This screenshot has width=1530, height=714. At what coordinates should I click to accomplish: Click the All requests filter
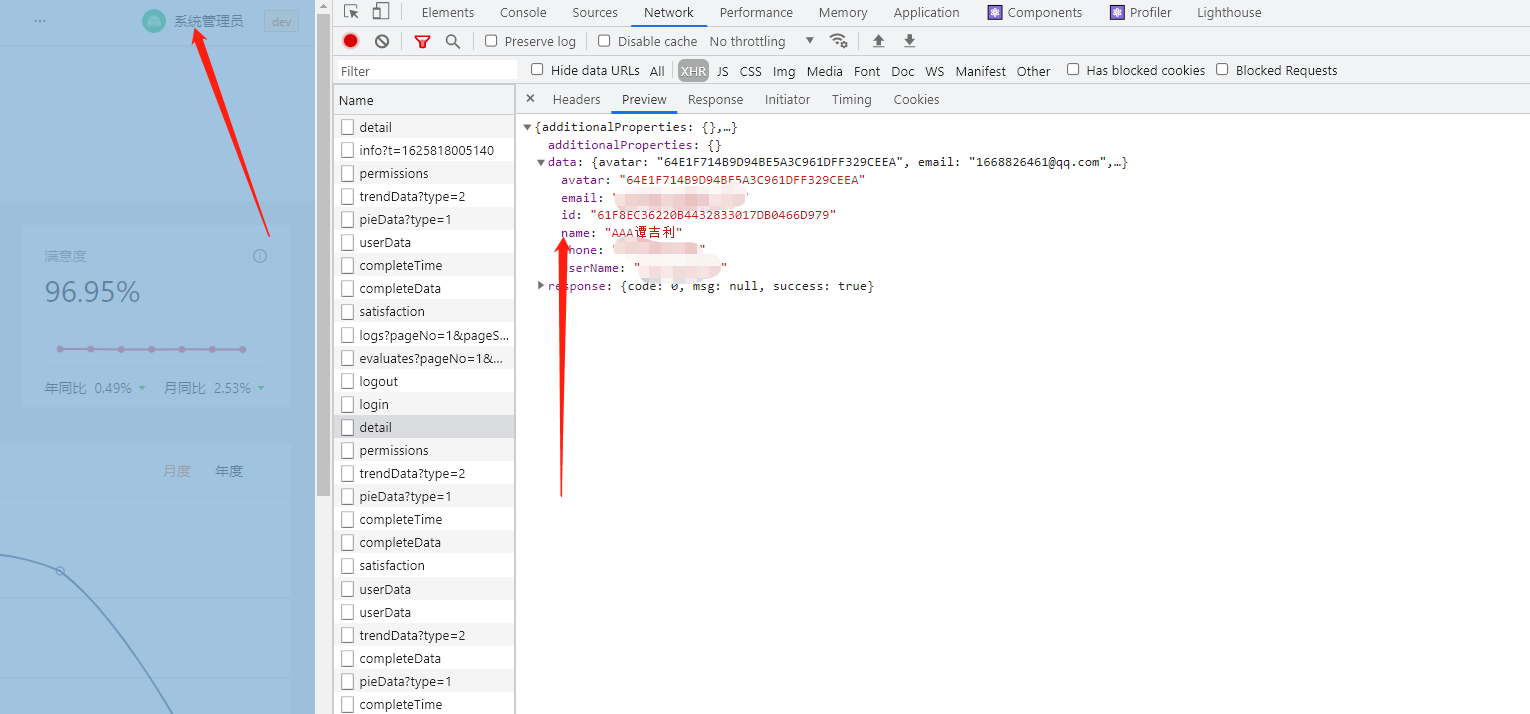(657, 71)
